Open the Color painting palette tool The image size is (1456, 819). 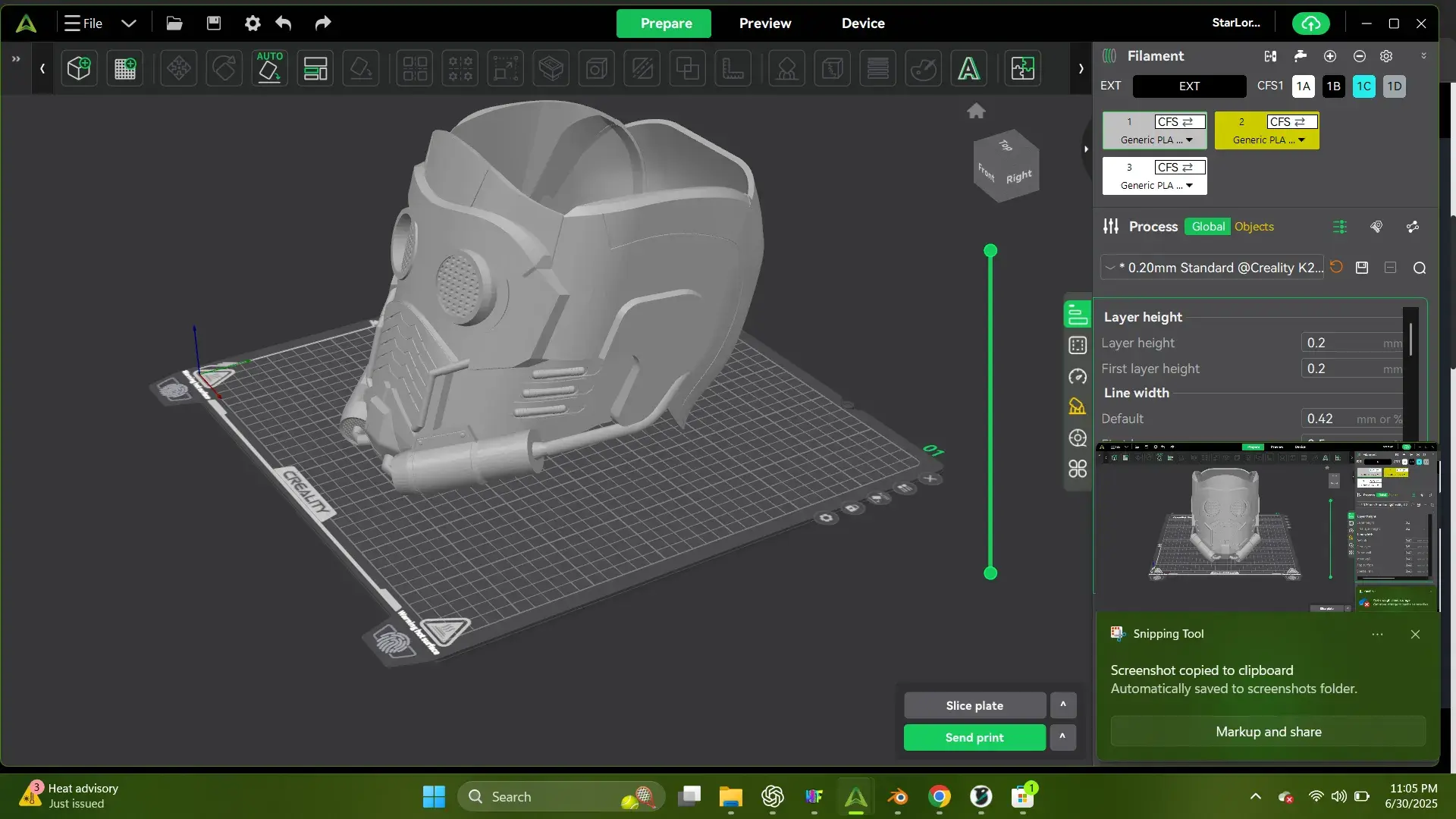tap(924, 68)
